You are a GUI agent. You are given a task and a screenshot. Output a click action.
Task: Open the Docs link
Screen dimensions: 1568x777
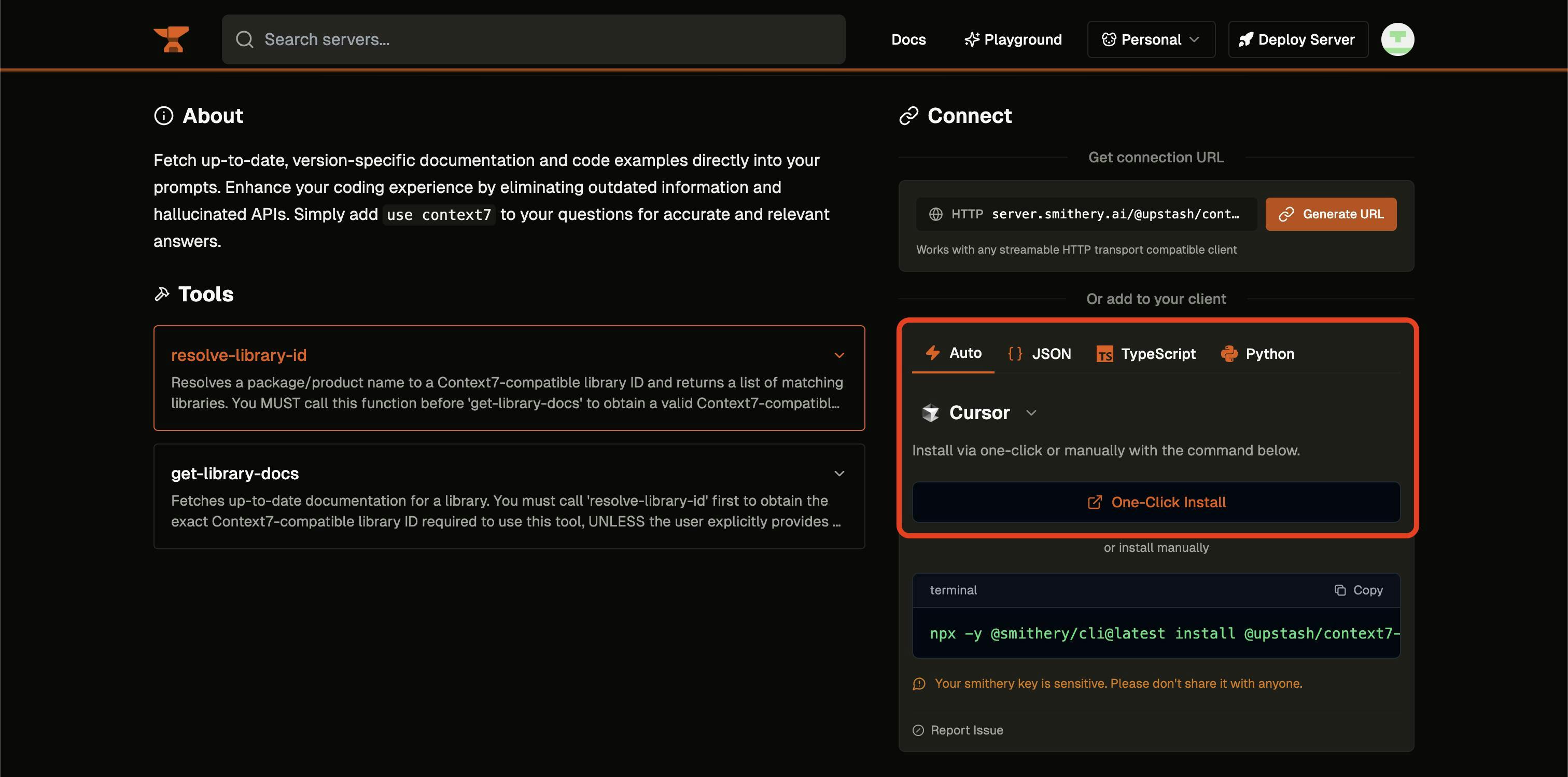[908, 39]
